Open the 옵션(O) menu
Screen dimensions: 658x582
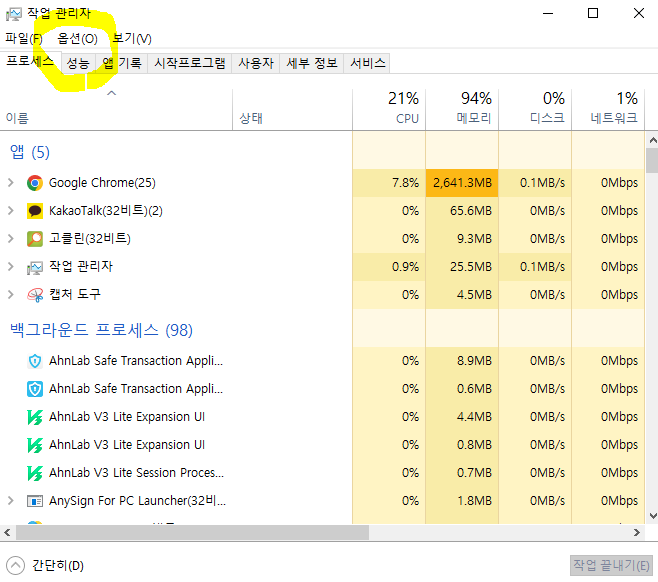coord(78,39)
